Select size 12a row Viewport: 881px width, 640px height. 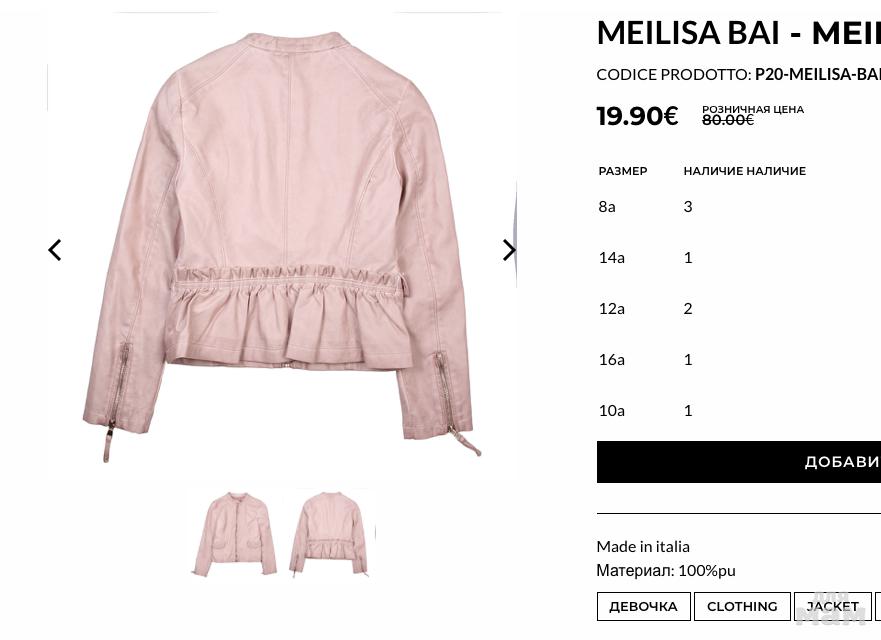click(739, 308)
